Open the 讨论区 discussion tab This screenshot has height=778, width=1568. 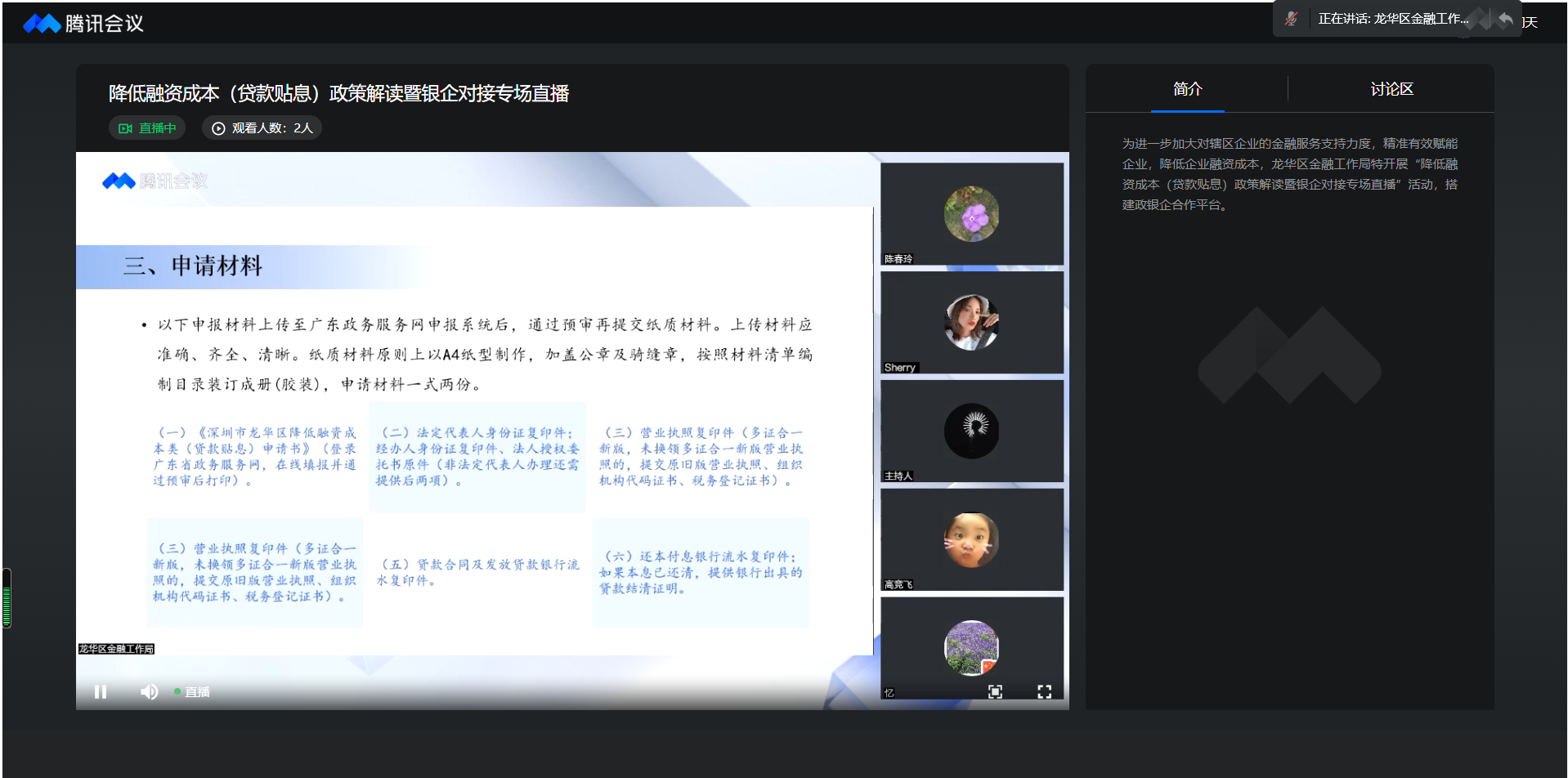1391,89
